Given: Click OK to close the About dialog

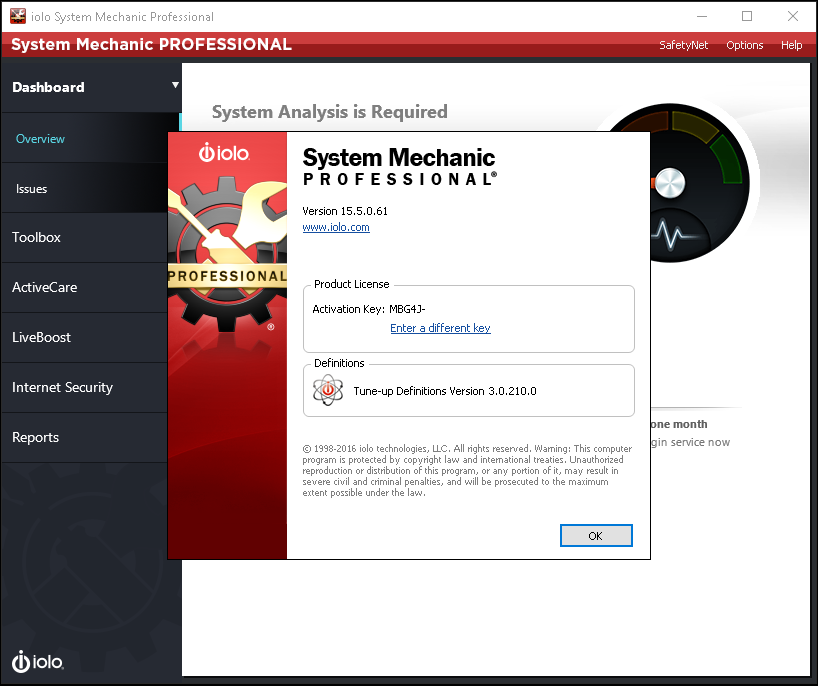Looking at the screenshot, I should click(x=596, y=536).
